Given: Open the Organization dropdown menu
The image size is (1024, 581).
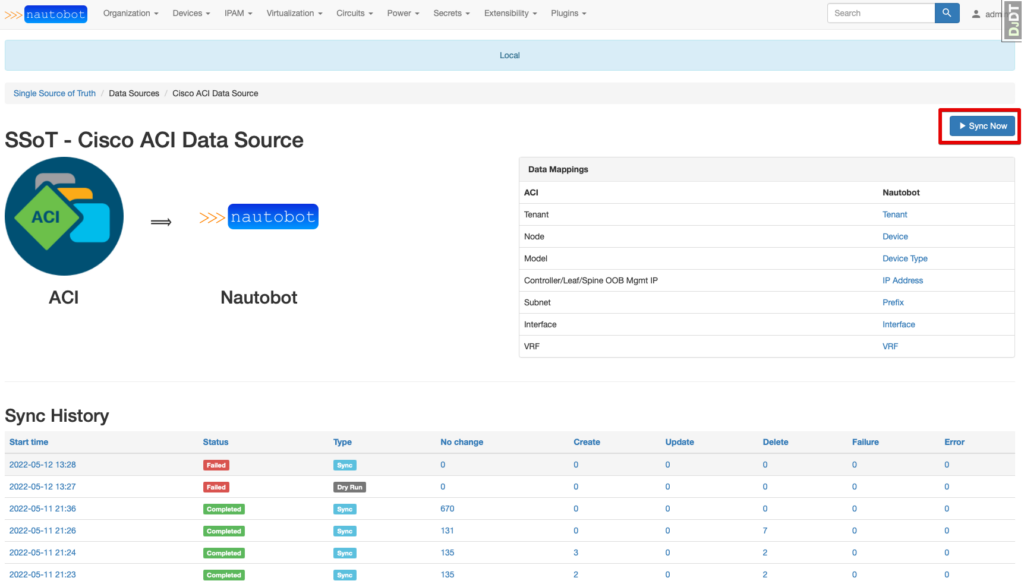Looking at the screenshot, I should click(131, 13).
